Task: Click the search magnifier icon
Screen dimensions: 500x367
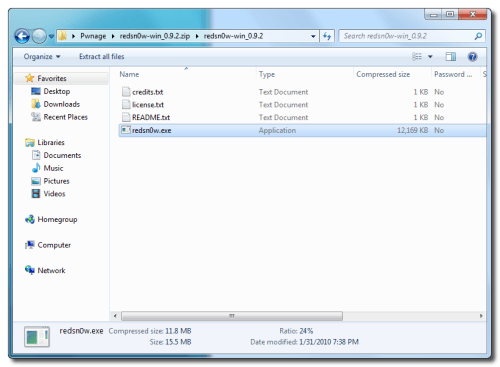Action: [x=478, y=36]
